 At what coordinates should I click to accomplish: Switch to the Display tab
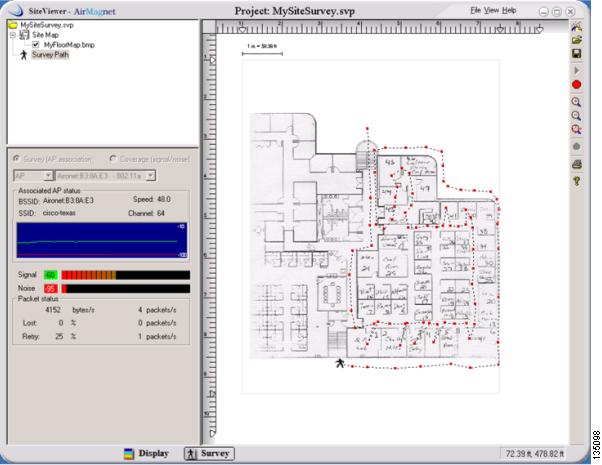[146, 453]
